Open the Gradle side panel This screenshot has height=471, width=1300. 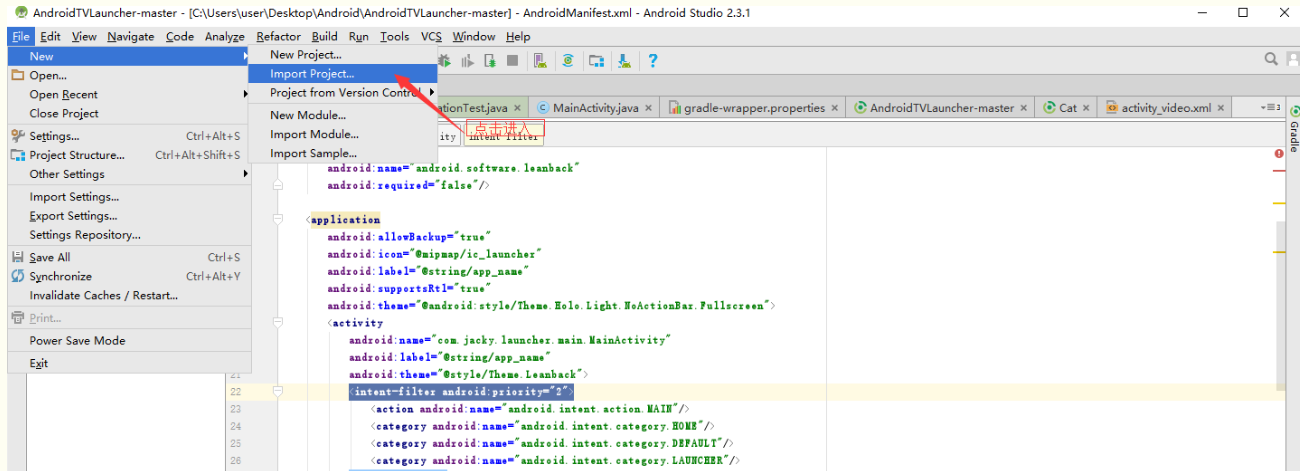tap(1292, 130)
